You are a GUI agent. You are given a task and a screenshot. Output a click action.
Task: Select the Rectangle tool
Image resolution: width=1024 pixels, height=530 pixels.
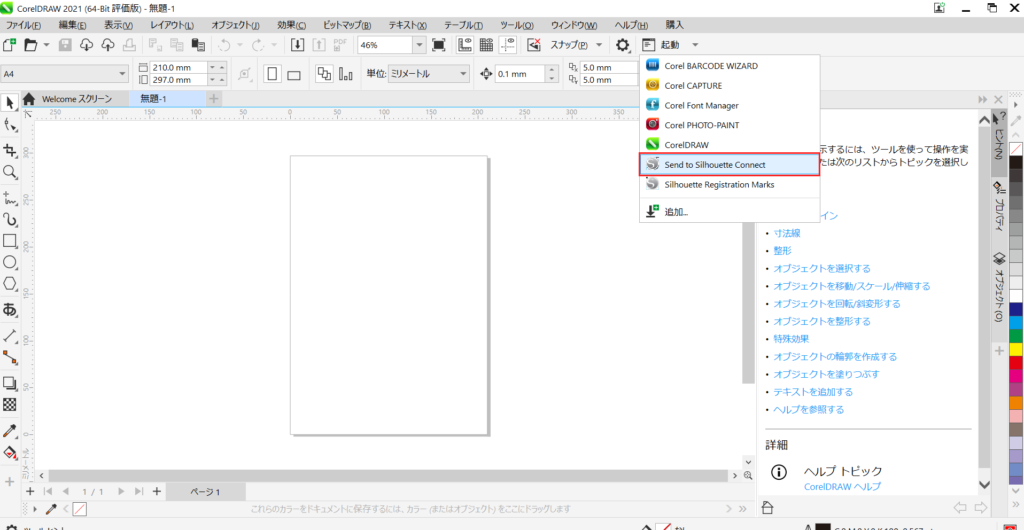coord(10,240)
